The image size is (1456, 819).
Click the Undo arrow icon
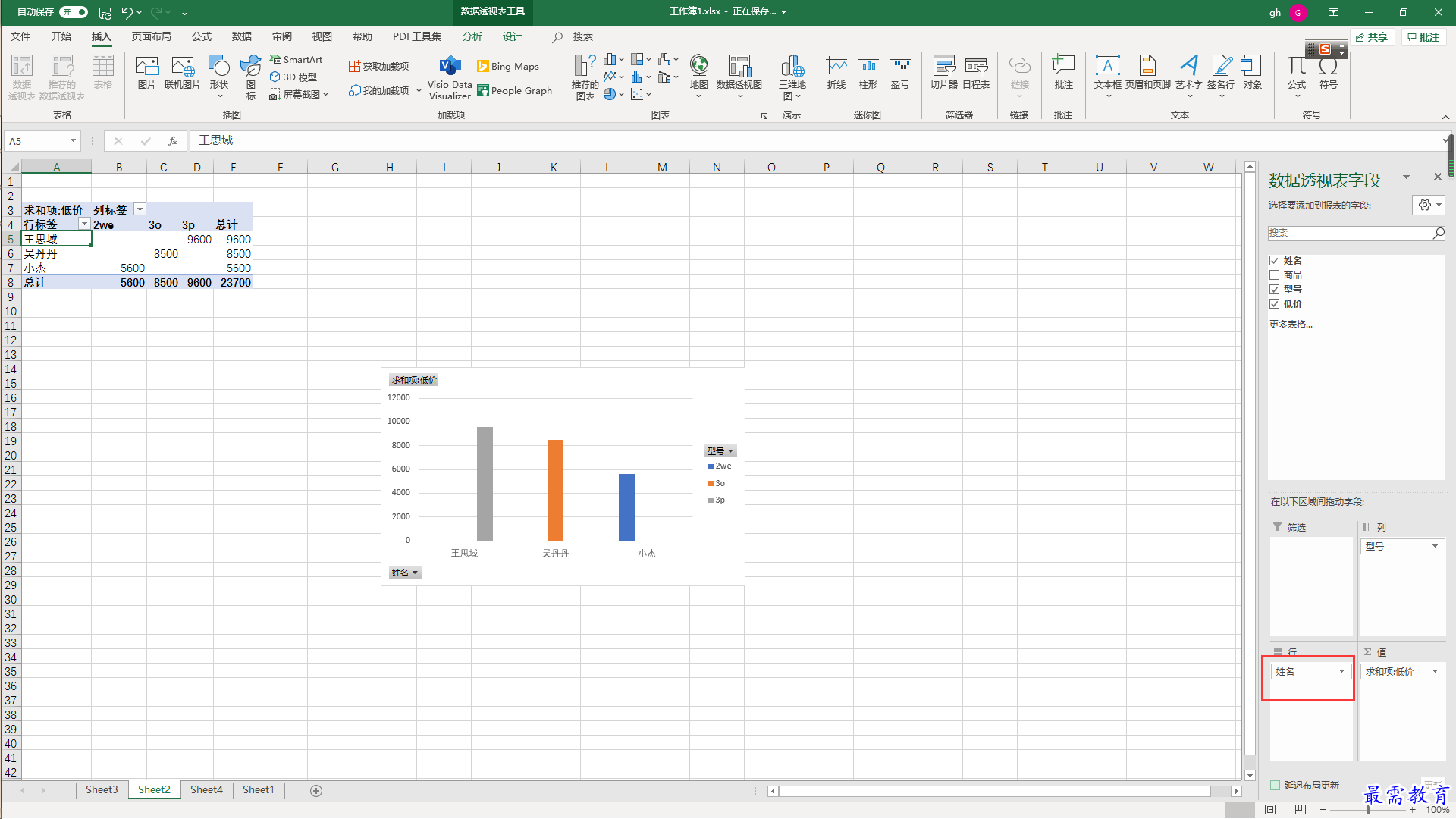(x=127, y=12)
